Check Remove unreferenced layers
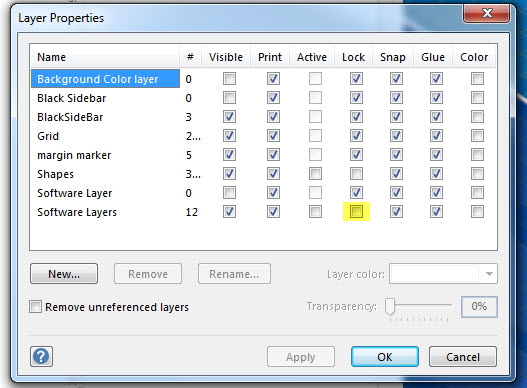The height and width of the screenshot is (388, 527). coord(35,307)
